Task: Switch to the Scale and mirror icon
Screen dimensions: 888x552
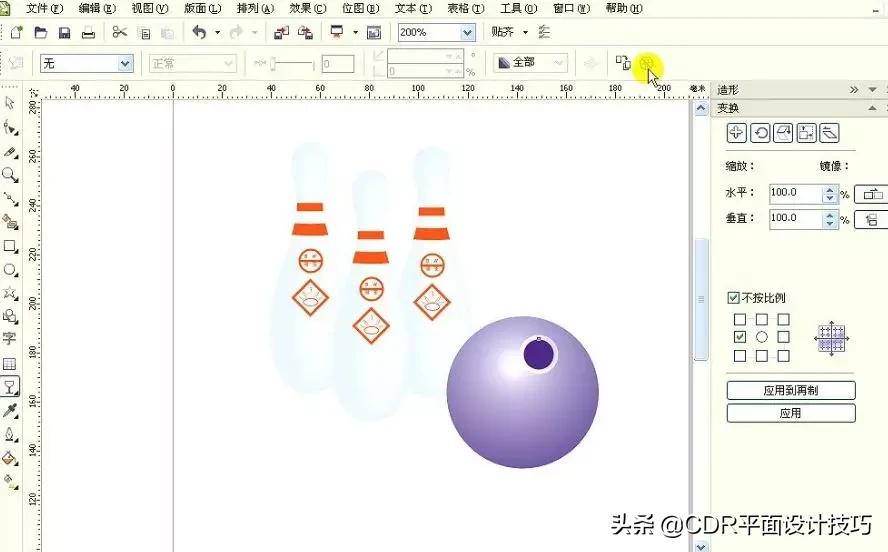Action: (783, 133)
